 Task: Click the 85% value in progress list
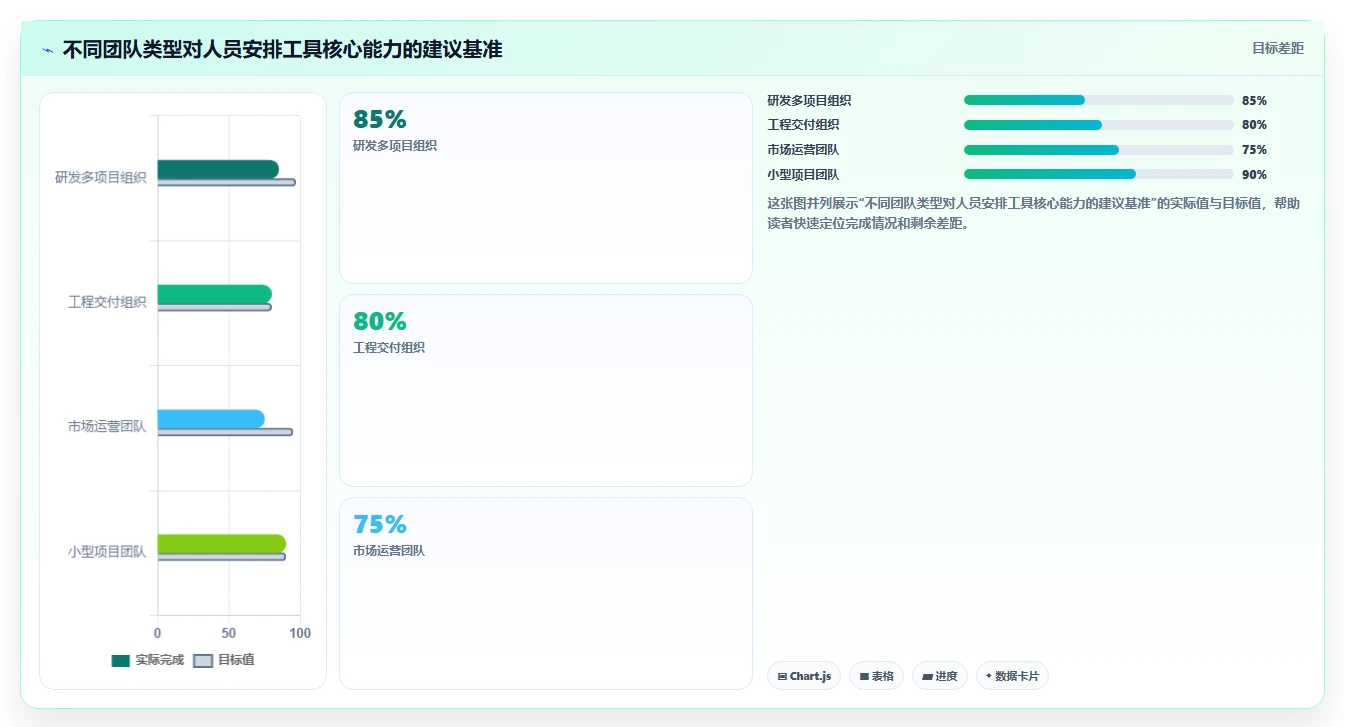[x=1254, y=101]
